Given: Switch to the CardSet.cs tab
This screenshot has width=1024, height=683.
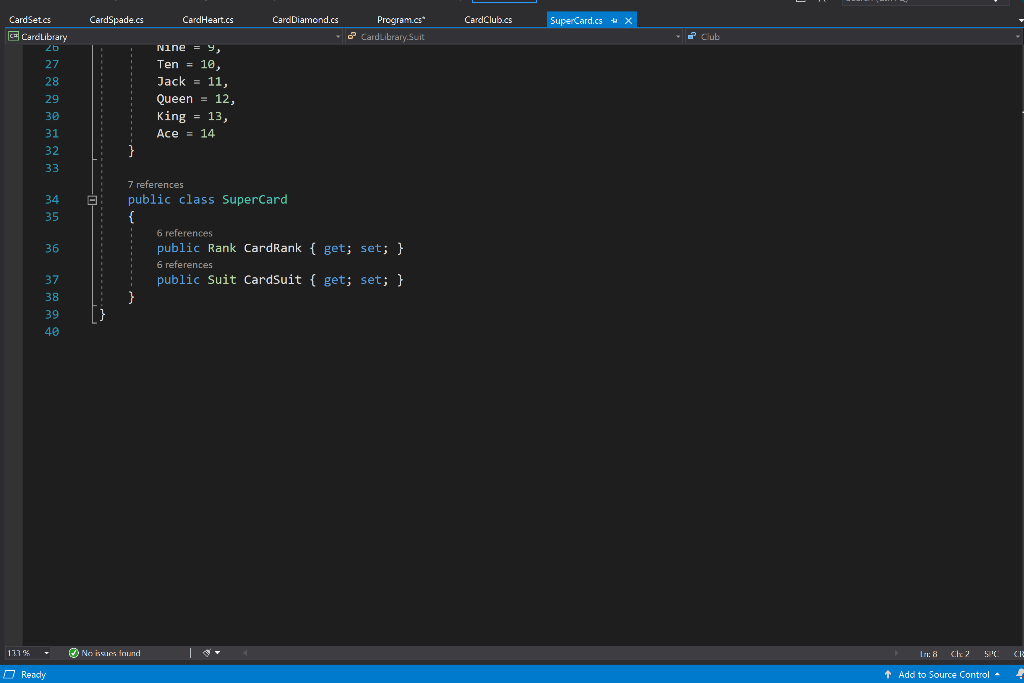Looking at the screenshot, I should click(30, 20).
